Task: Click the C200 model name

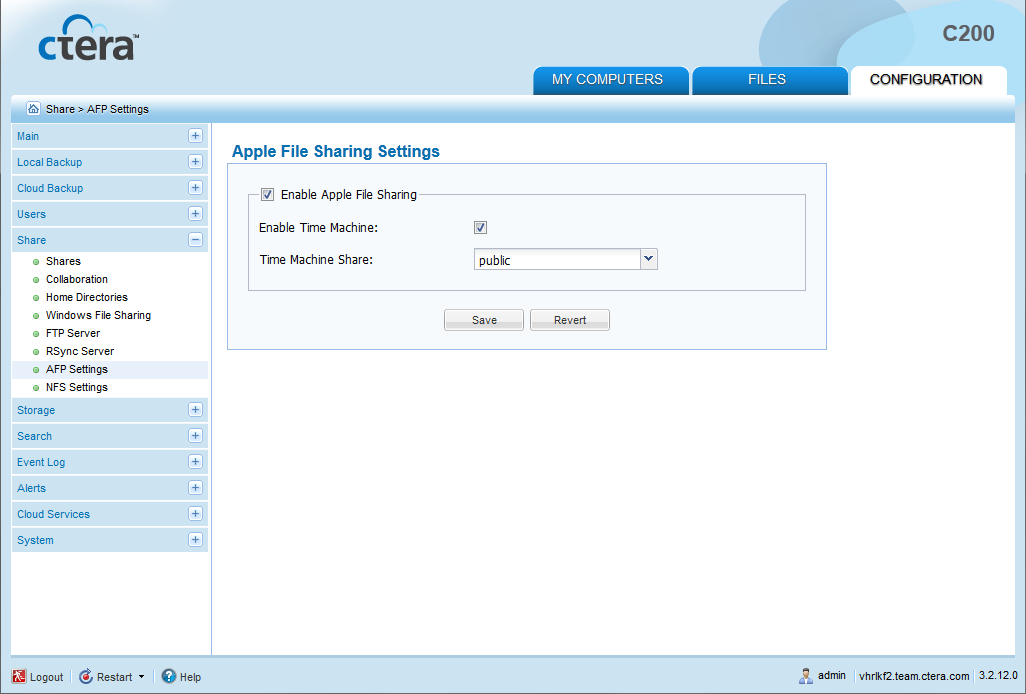Action: (968, 33)
